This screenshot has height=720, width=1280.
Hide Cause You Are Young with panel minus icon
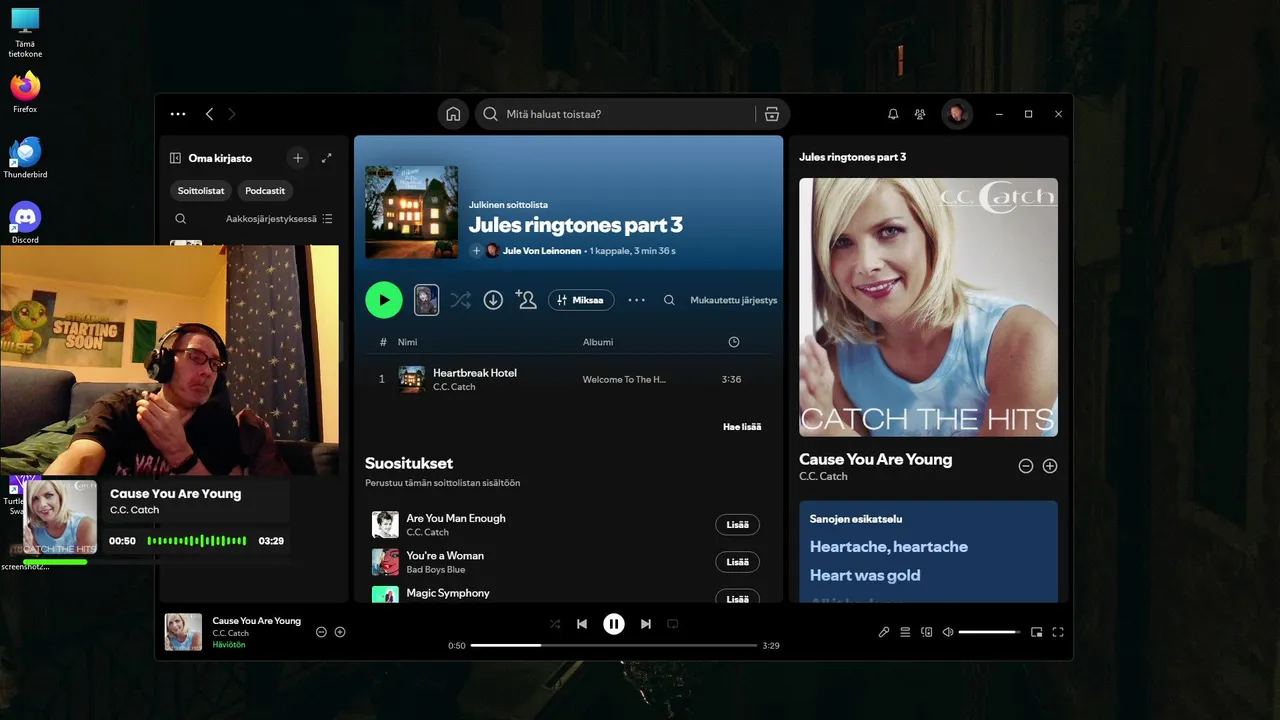[1026, 466]
